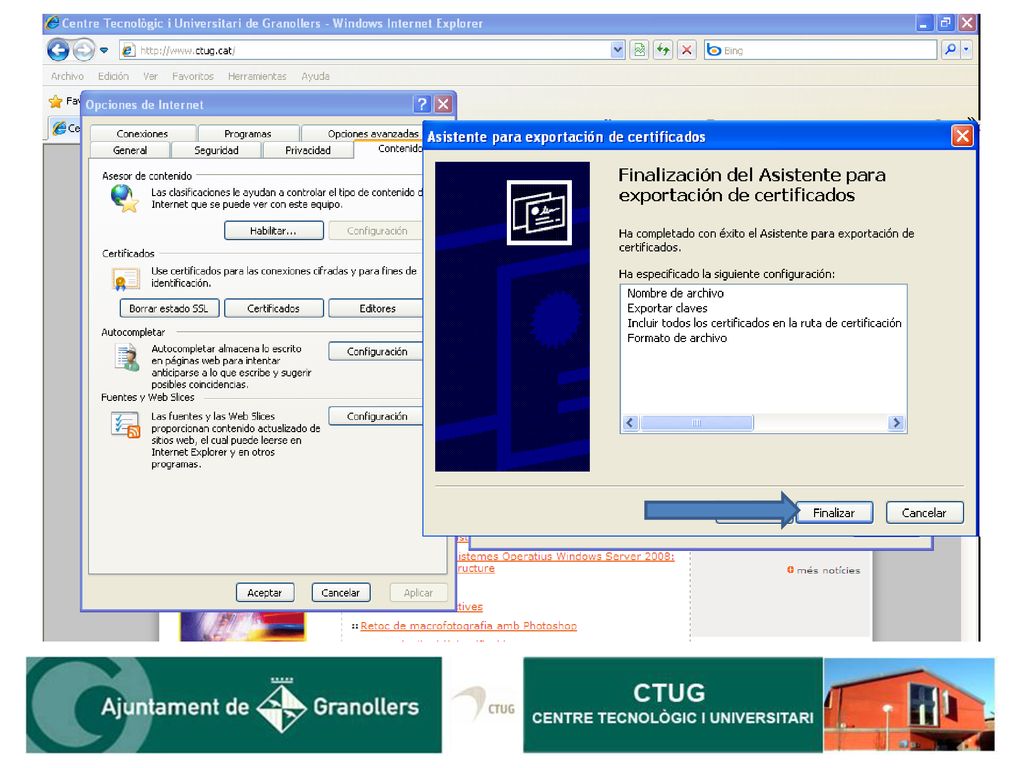Click Aceptar in Opciones de Internet
Image resolution: width=1024 pixels, height=768 pixels.
click(264, 592)
